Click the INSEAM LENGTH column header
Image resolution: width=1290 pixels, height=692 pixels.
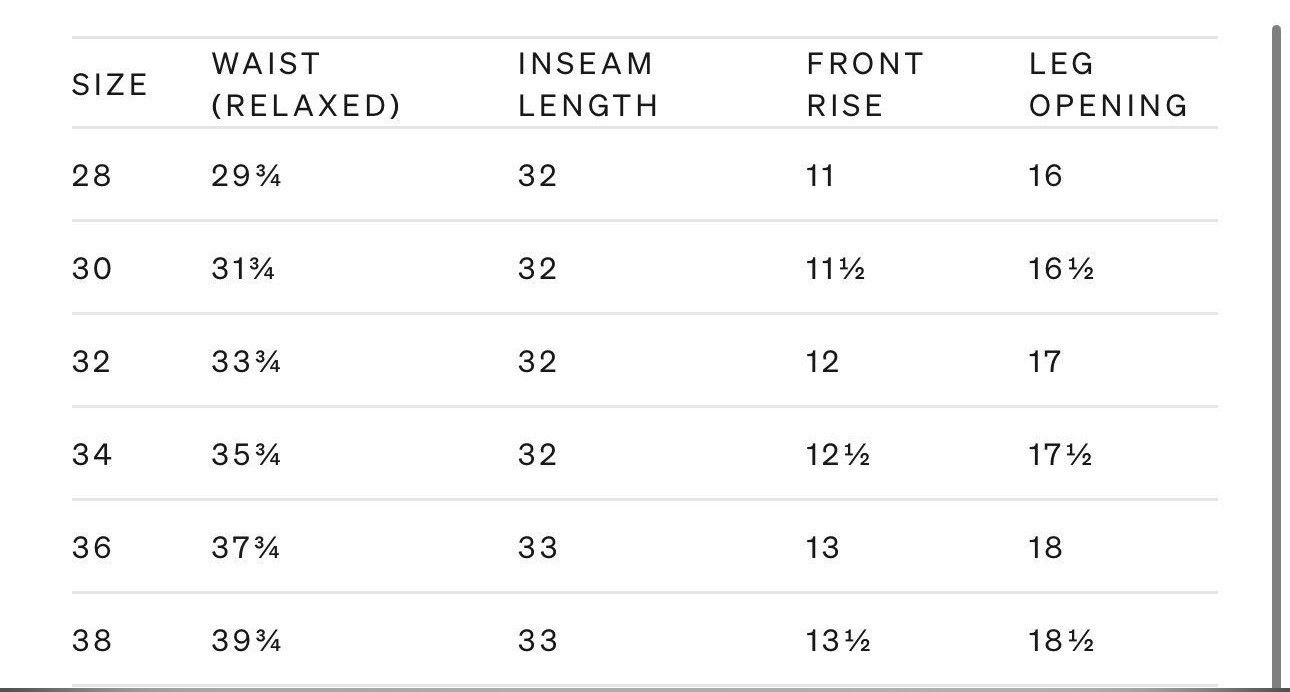(588, 85)
